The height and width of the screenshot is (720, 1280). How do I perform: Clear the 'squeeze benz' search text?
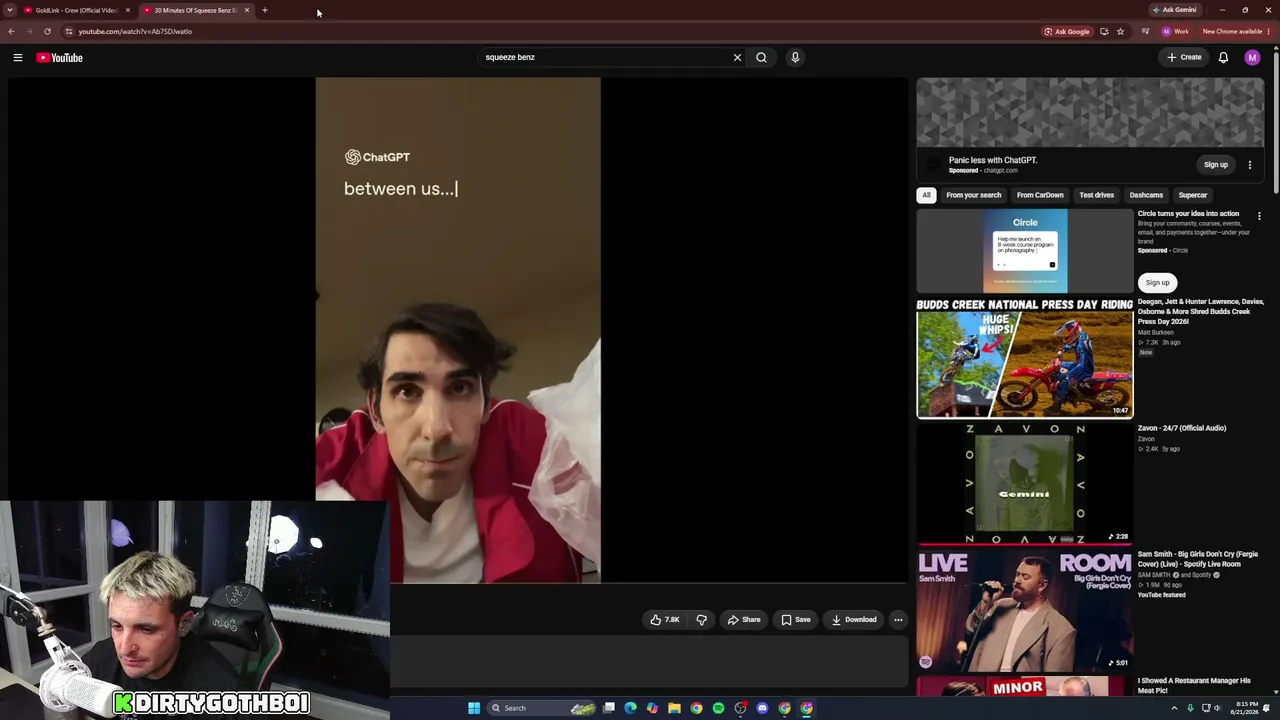pyautogui.click(x=737, y=58)
